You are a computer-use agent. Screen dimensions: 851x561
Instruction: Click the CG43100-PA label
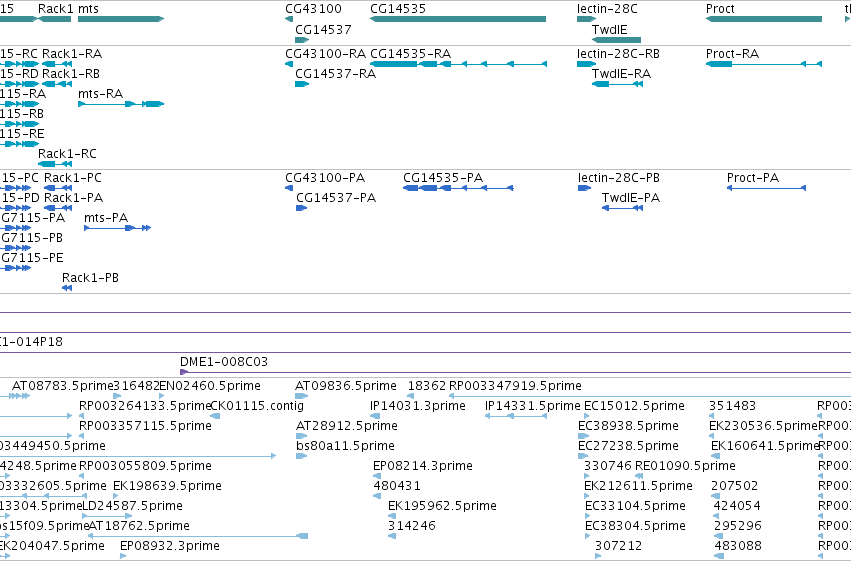click(325, 178)
